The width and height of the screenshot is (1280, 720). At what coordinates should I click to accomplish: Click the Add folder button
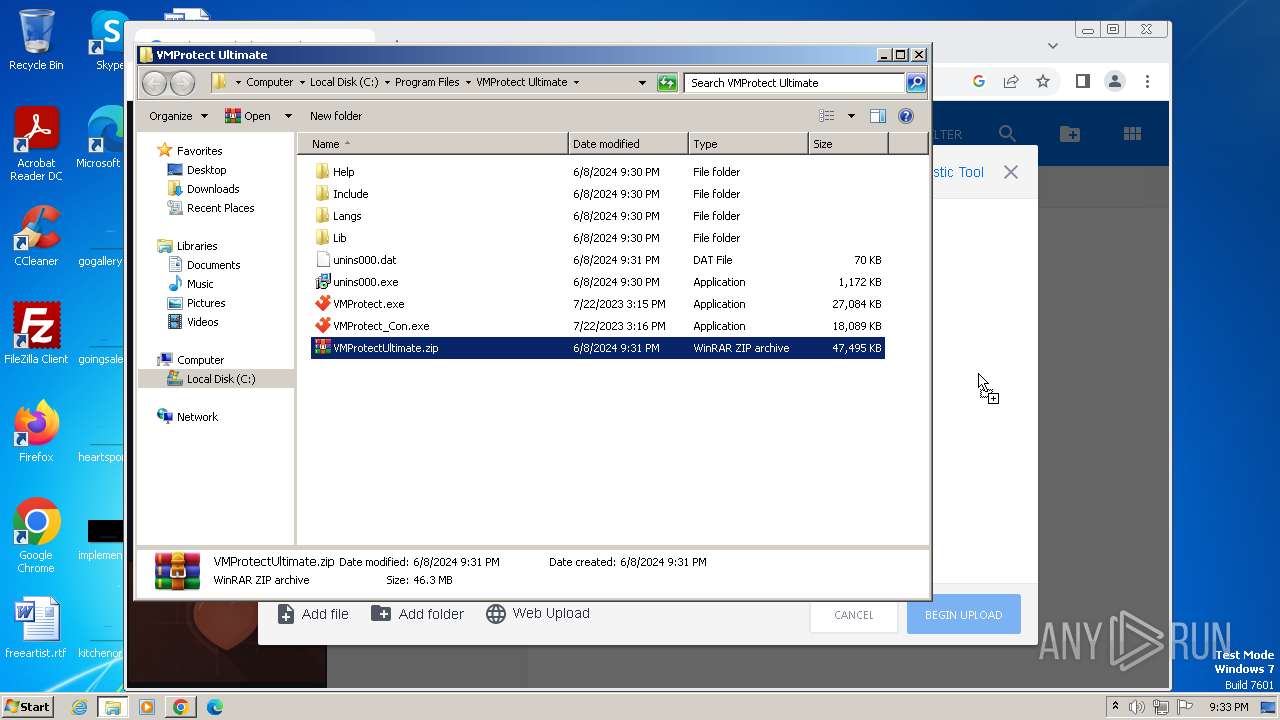pyautogui.click(x=418, y=614)
